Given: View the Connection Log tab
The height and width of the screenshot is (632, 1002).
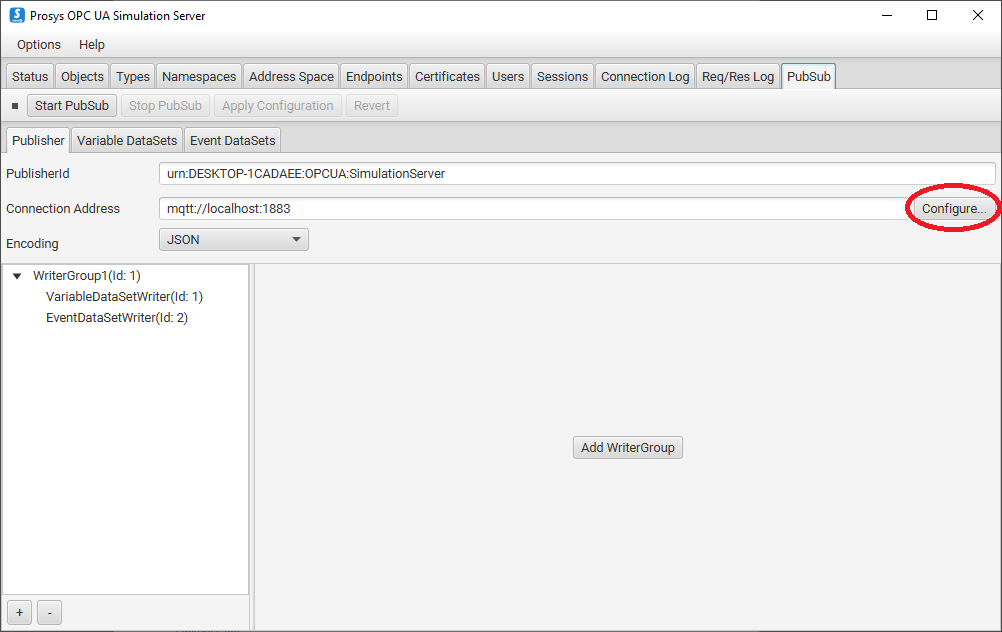Looking at the screenshot, I should [x=645, y=77].
